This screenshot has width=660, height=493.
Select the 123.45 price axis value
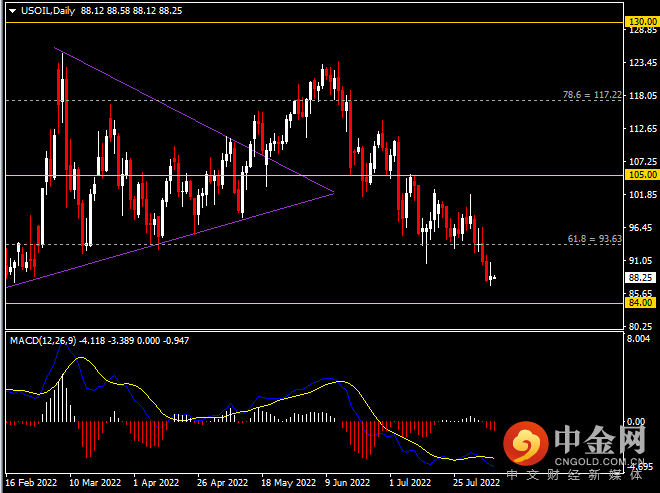click(x=643, y=63)
